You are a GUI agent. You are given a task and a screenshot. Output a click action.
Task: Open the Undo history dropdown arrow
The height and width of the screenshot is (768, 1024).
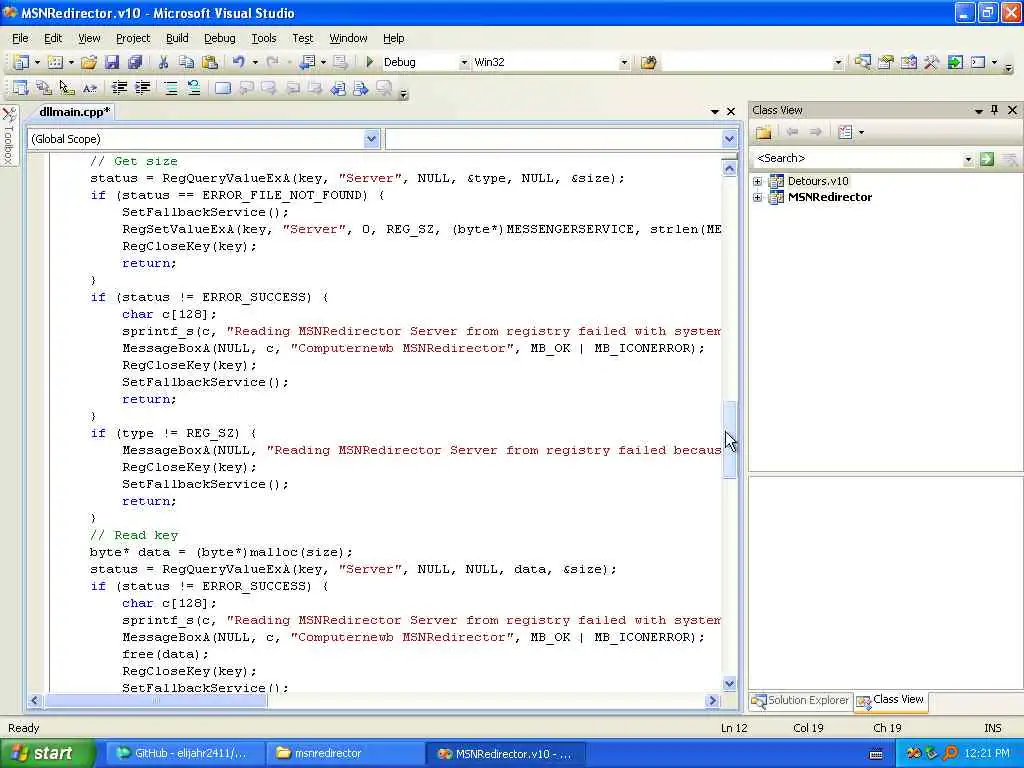[255, 62]
